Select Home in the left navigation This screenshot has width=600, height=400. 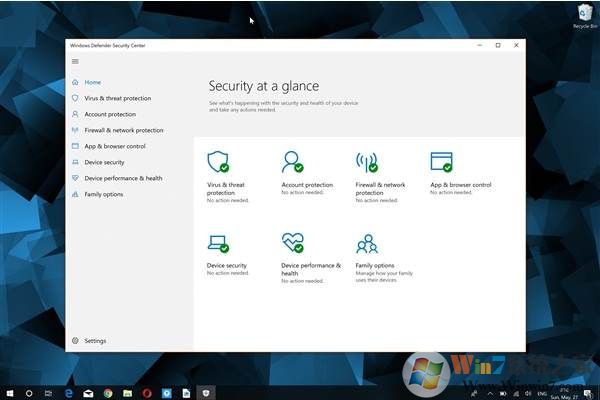92,82
